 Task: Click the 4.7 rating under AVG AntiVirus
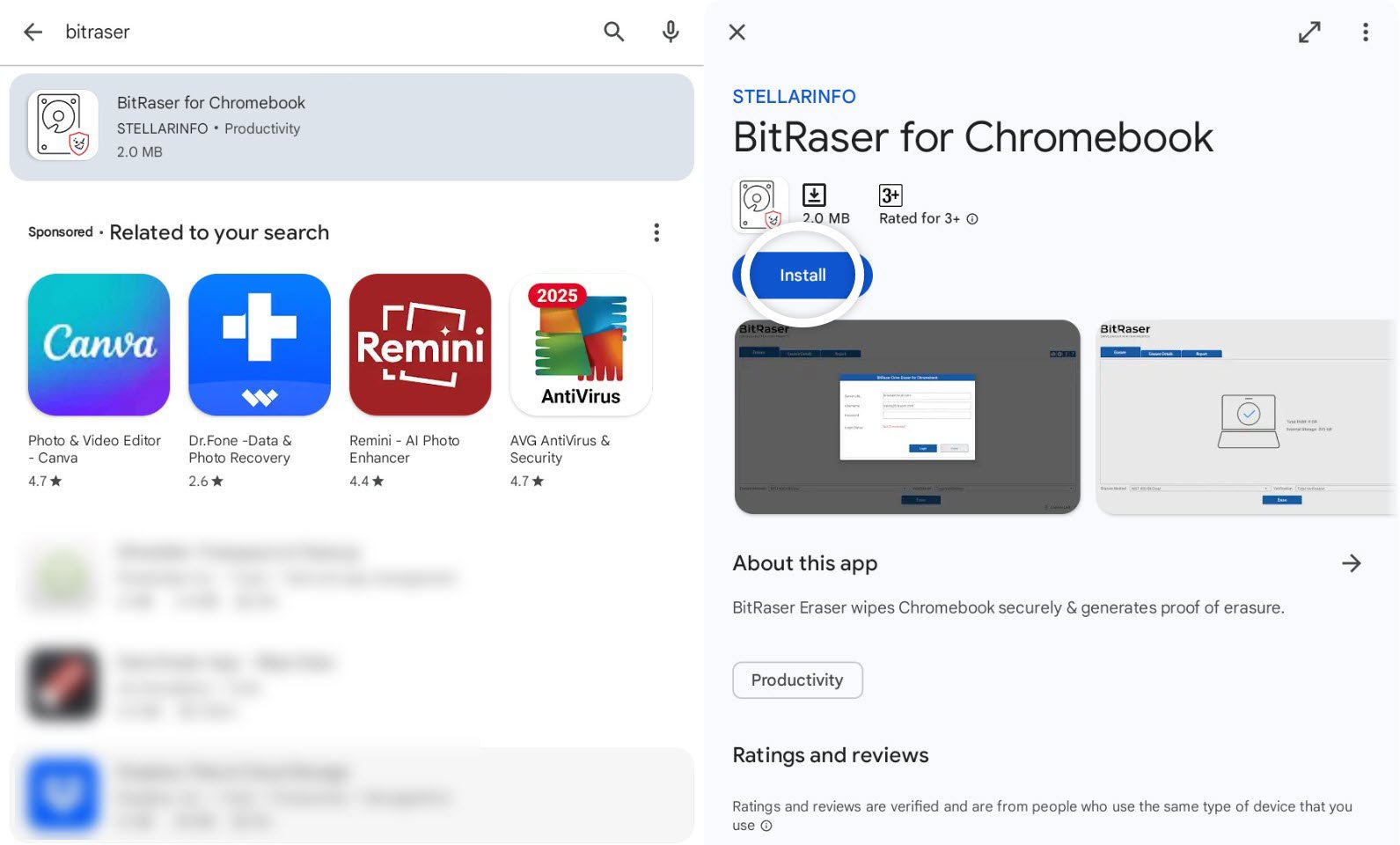527,481
